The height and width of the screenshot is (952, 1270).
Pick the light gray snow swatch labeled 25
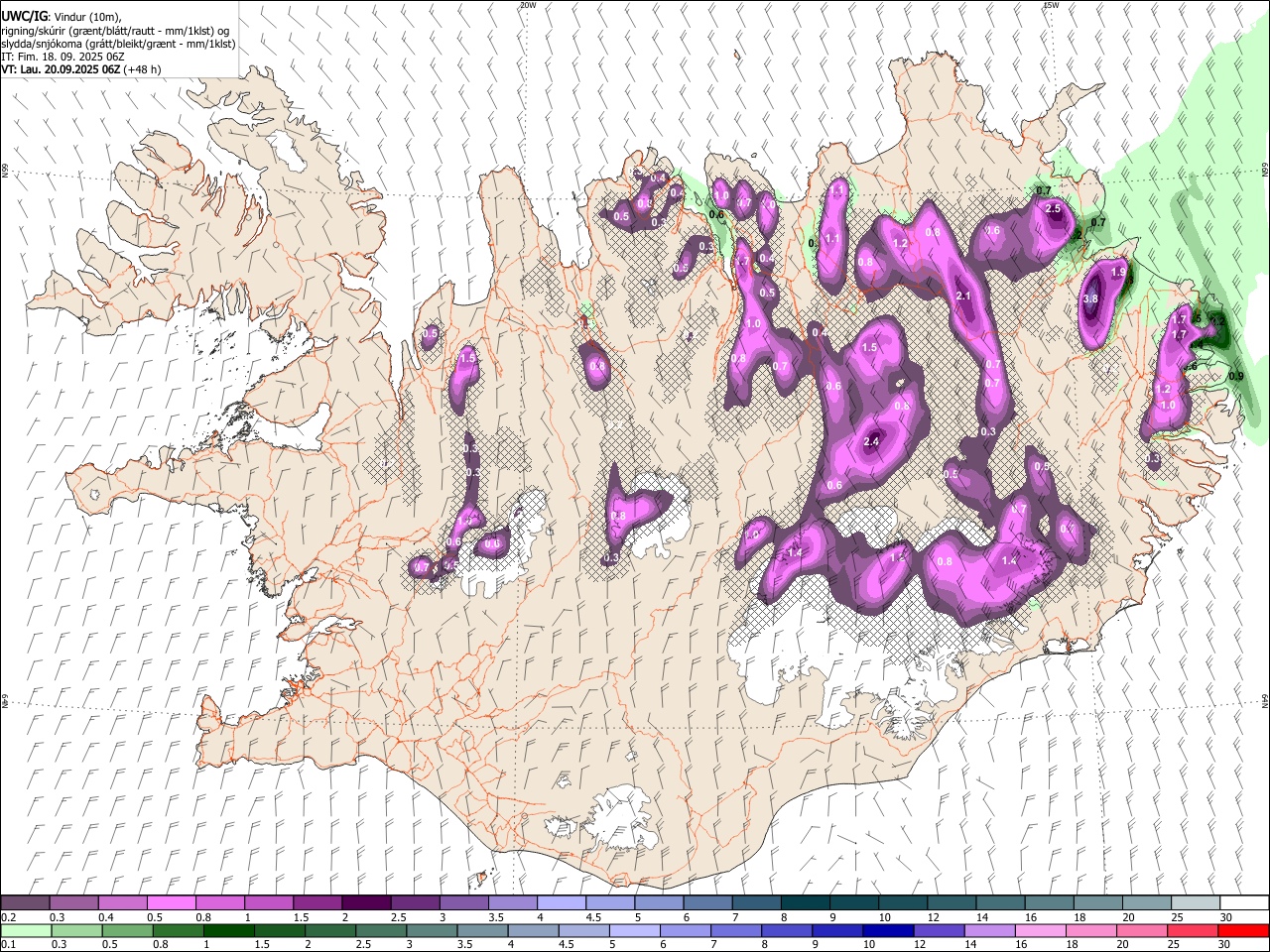pyautogui.click(x=1196, y=902)
